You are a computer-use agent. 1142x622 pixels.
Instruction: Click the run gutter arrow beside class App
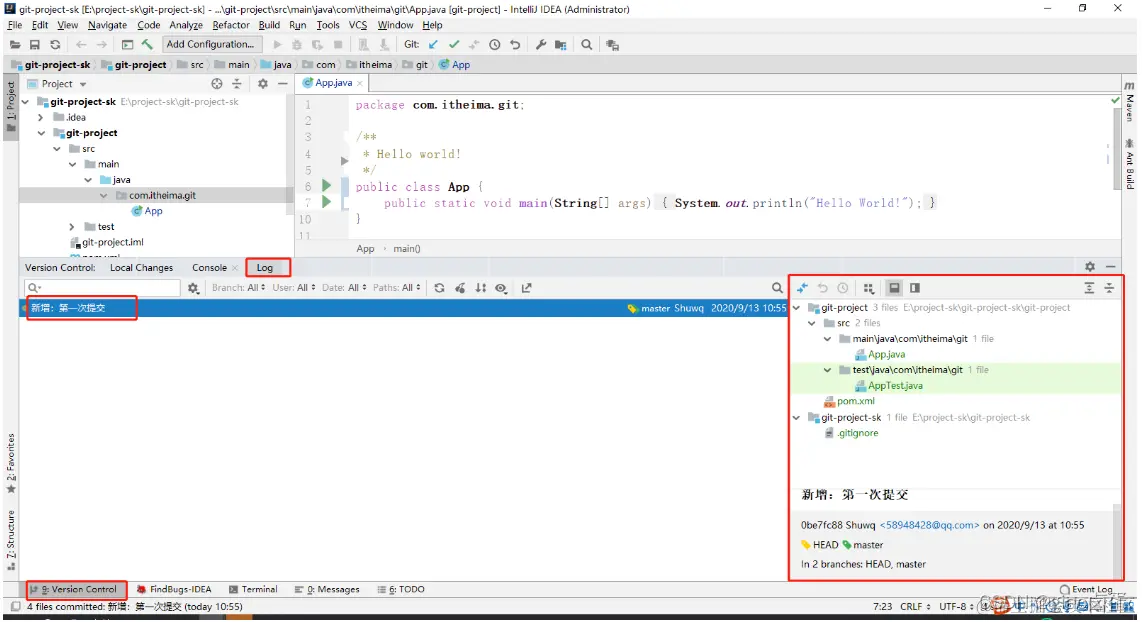click(x=326, y=186)
